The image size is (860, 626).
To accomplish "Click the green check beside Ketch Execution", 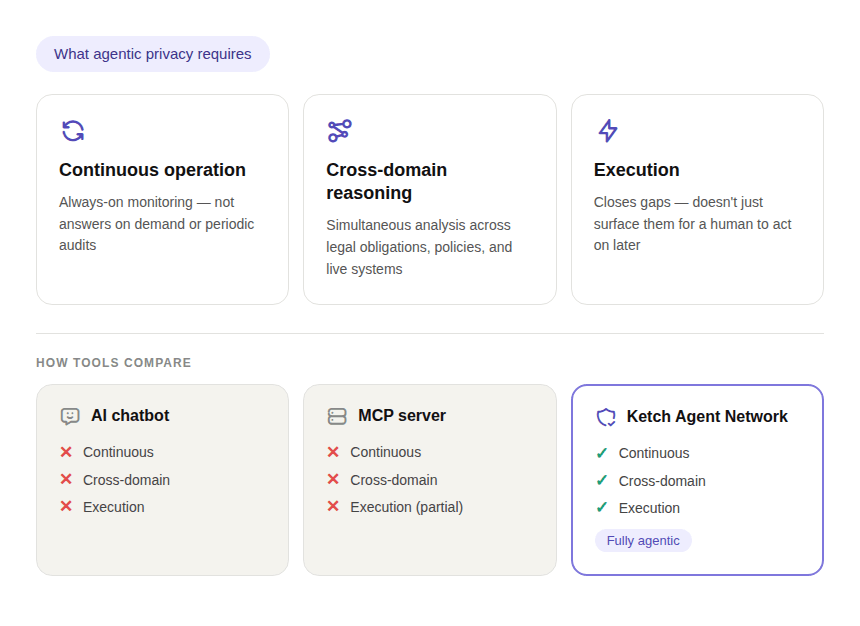I will pyautogui.click(x=602, y=507).
